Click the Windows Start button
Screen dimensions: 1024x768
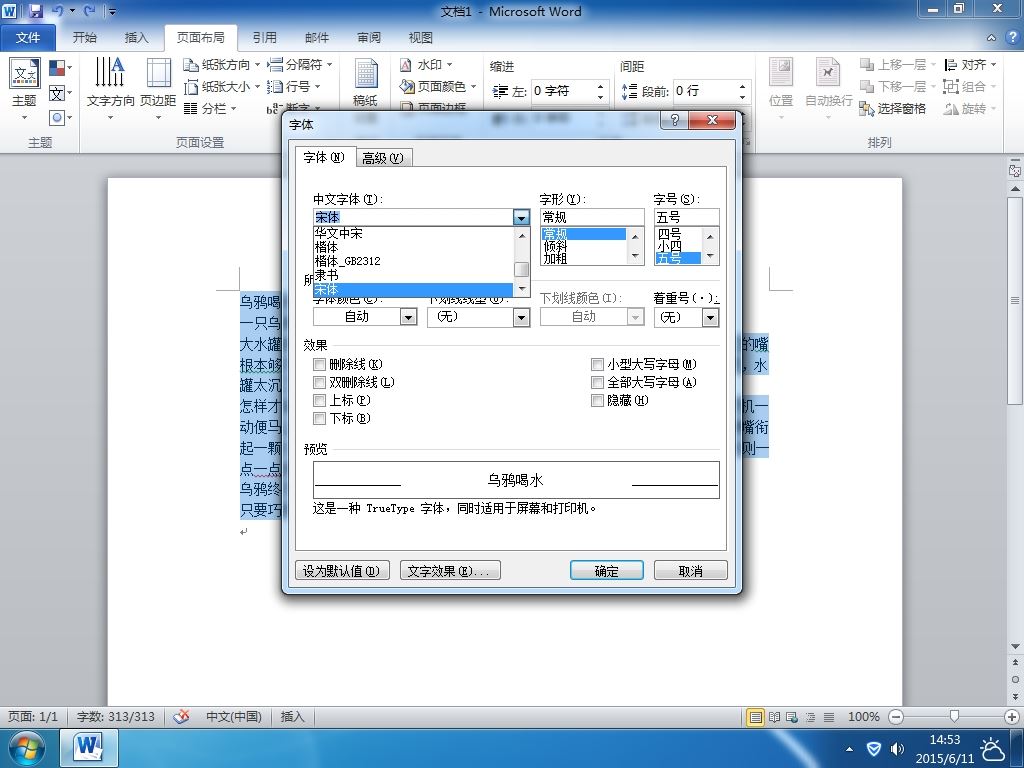pos(25,748)
